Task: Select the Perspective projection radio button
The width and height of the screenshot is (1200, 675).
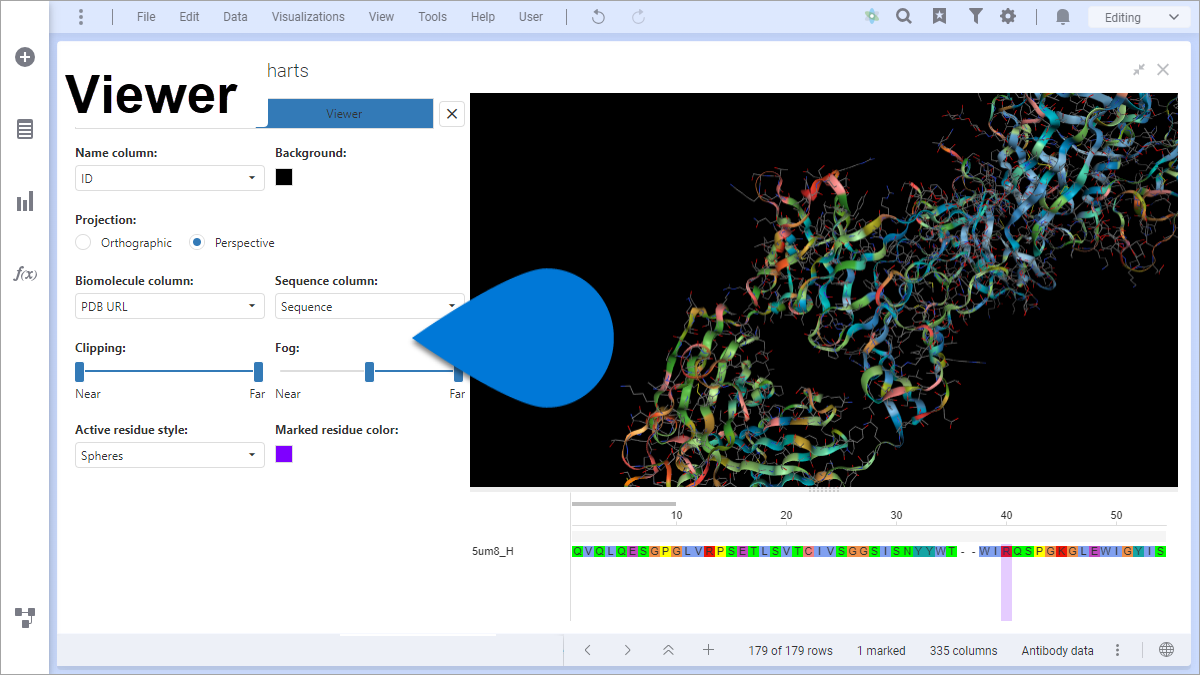Action: coord(196,242)
